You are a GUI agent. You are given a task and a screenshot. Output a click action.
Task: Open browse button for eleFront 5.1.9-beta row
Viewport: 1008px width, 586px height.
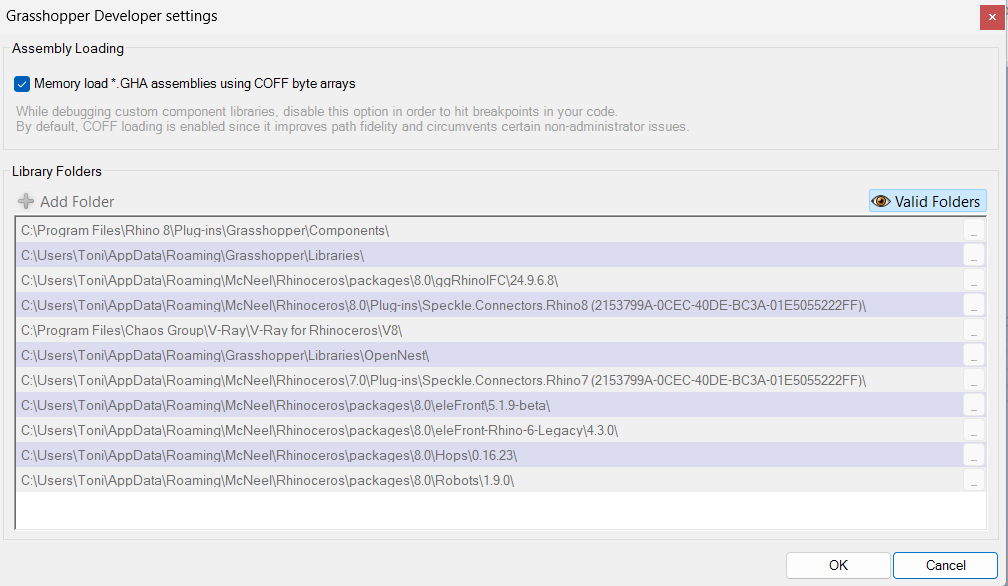974,405
